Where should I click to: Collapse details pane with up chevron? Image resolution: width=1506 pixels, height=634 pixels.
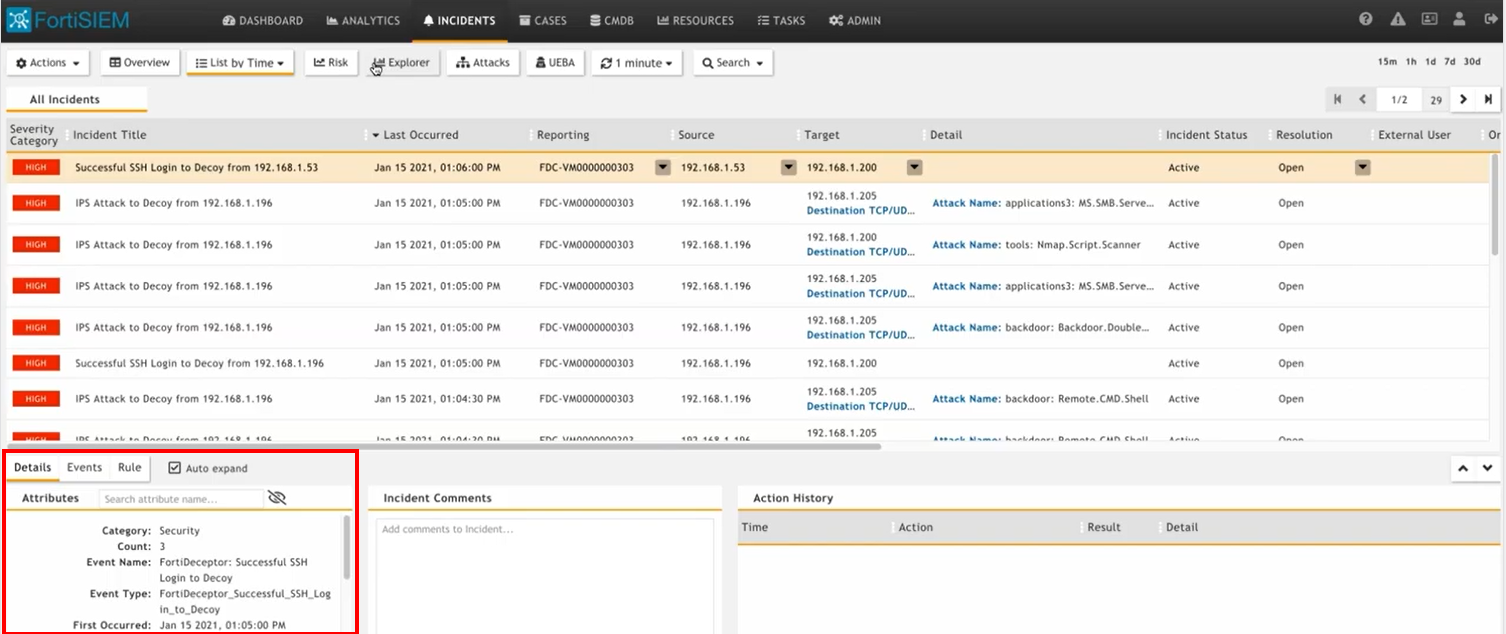[x=1462, y=468]
